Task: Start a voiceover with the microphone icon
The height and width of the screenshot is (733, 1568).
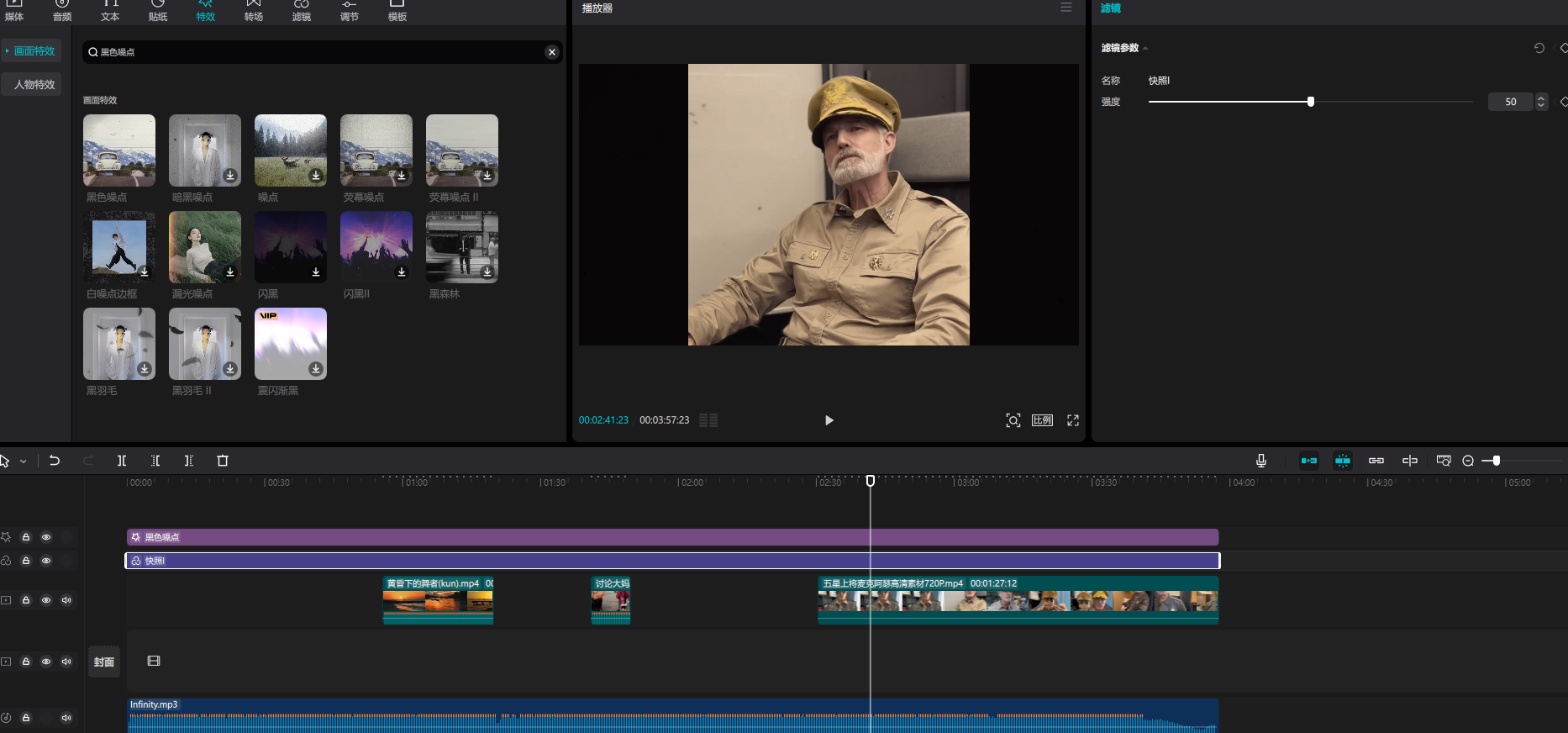Action: (x=1260, y=461)
